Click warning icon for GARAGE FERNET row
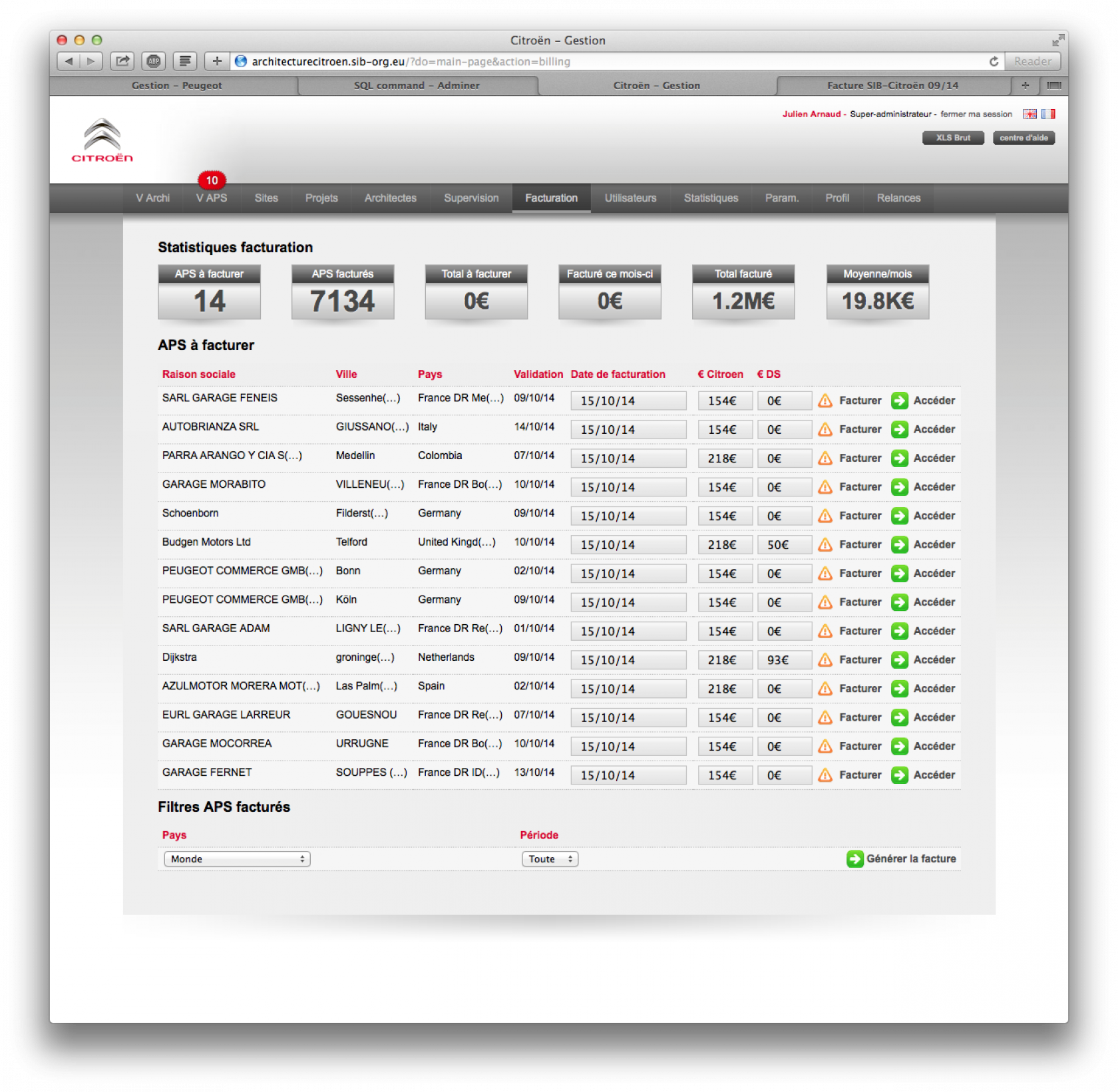The height and width of the screenshot is (1092, 1118). coord(825,775)
